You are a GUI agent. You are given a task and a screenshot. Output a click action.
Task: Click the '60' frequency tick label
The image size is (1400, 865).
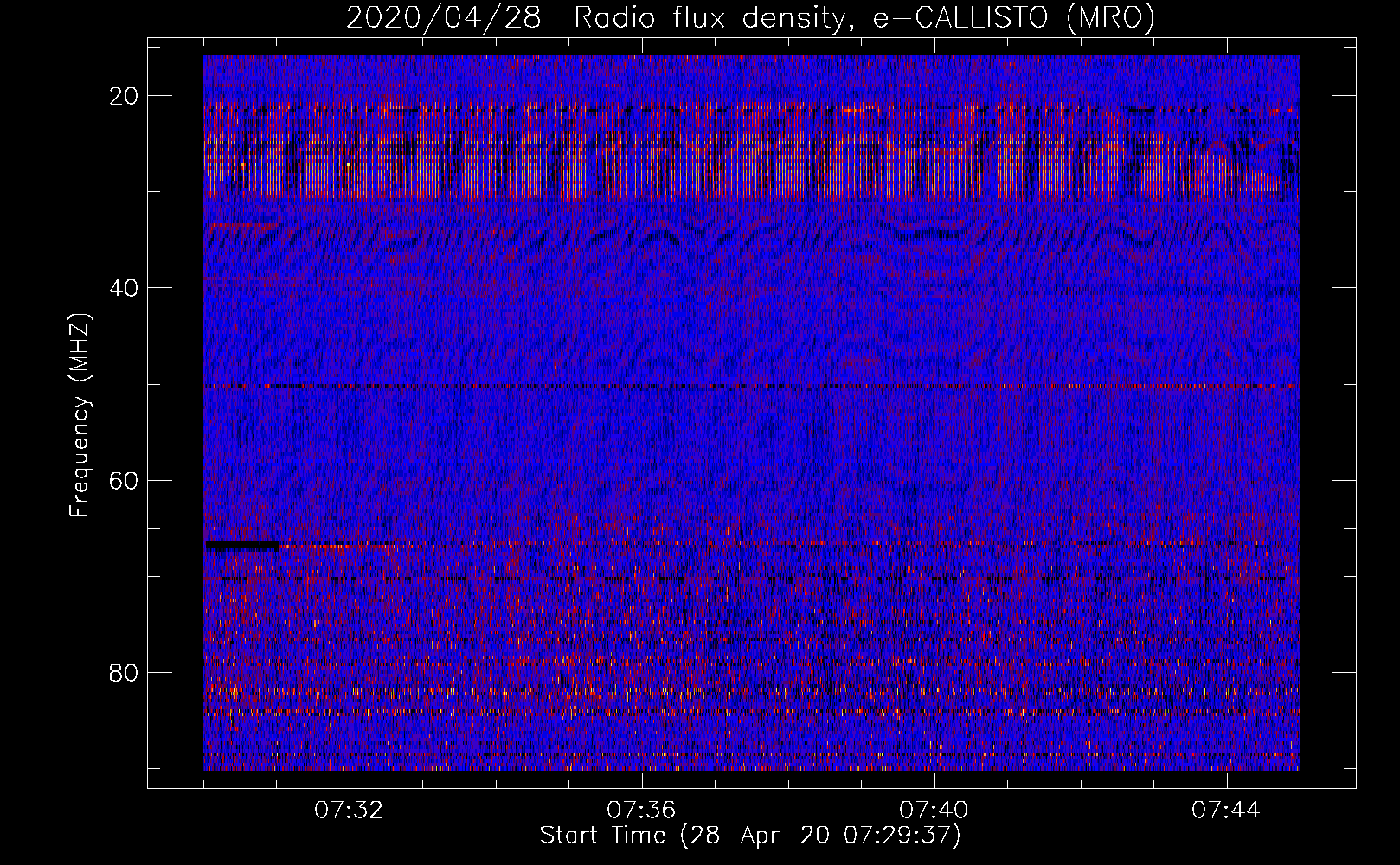[125, 480]
